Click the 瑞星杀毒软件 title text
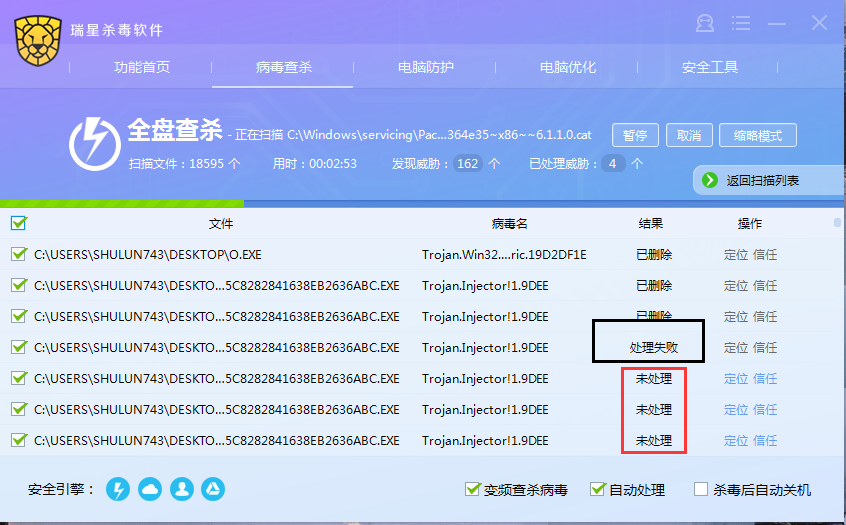Image resolution: width=846 pixels, height=525 pixels. coord(117,30)
